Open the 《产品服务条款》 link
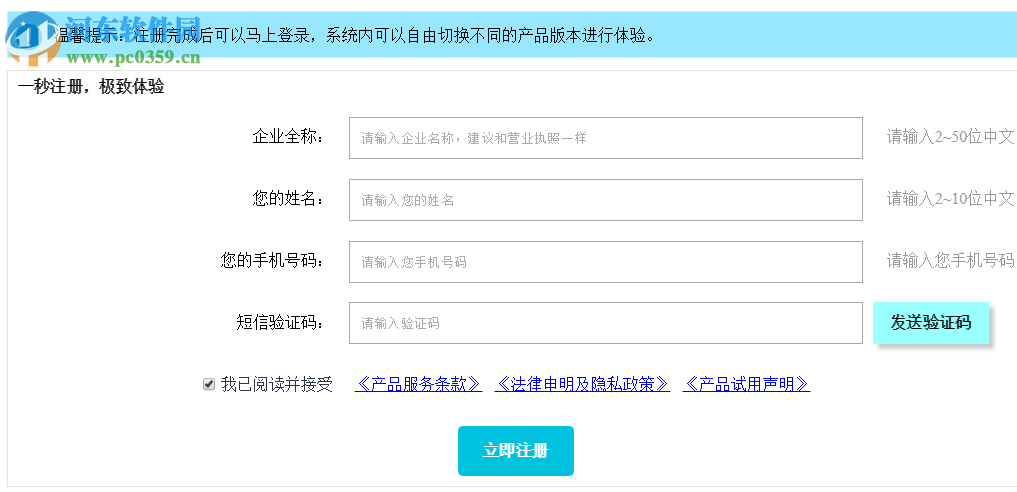1017x492 pixels. tap(418, 384)
